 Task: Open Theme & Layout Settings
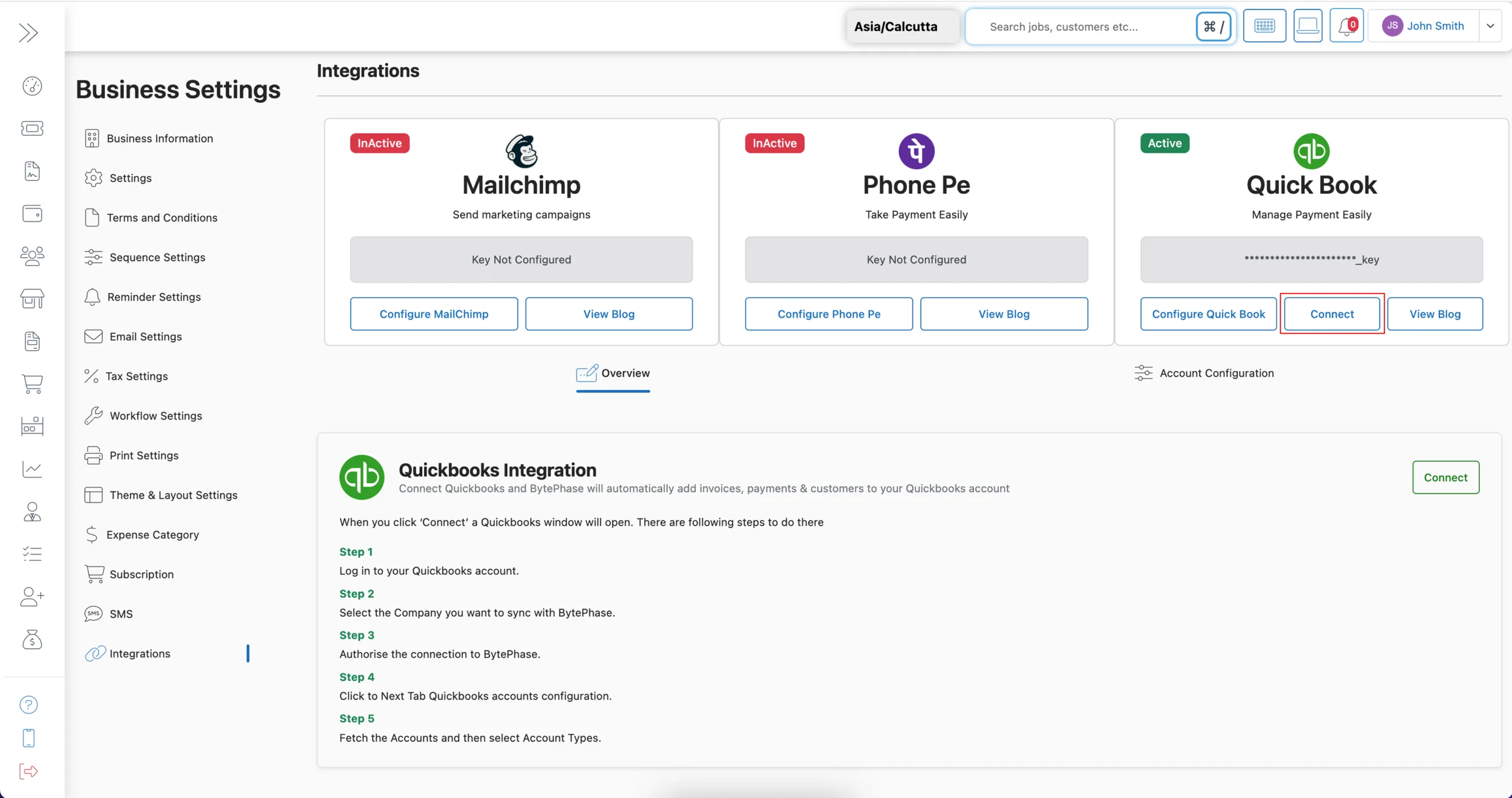click(161, 494)
